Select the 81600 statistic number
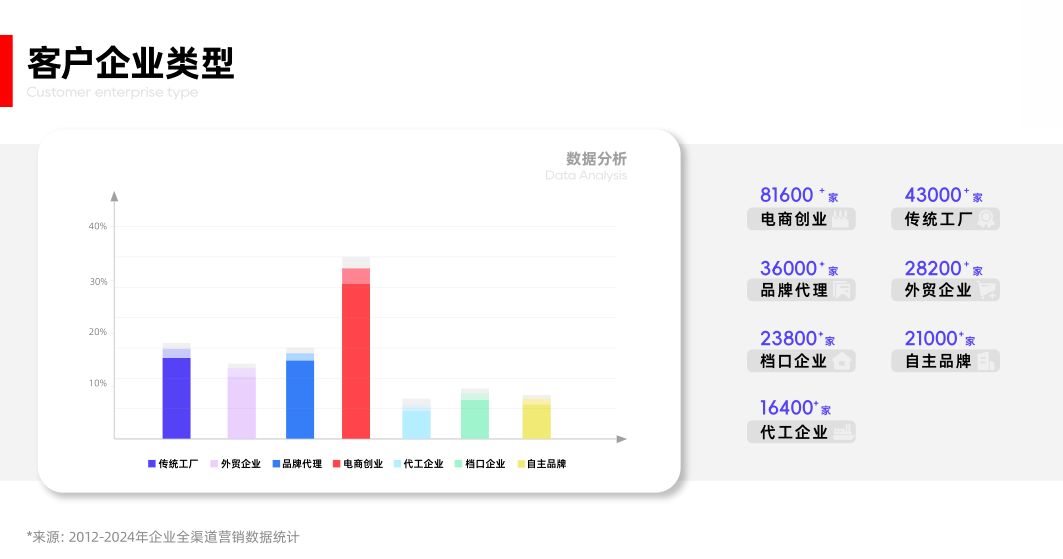1063x559 pixels. (x=787, y=195)
